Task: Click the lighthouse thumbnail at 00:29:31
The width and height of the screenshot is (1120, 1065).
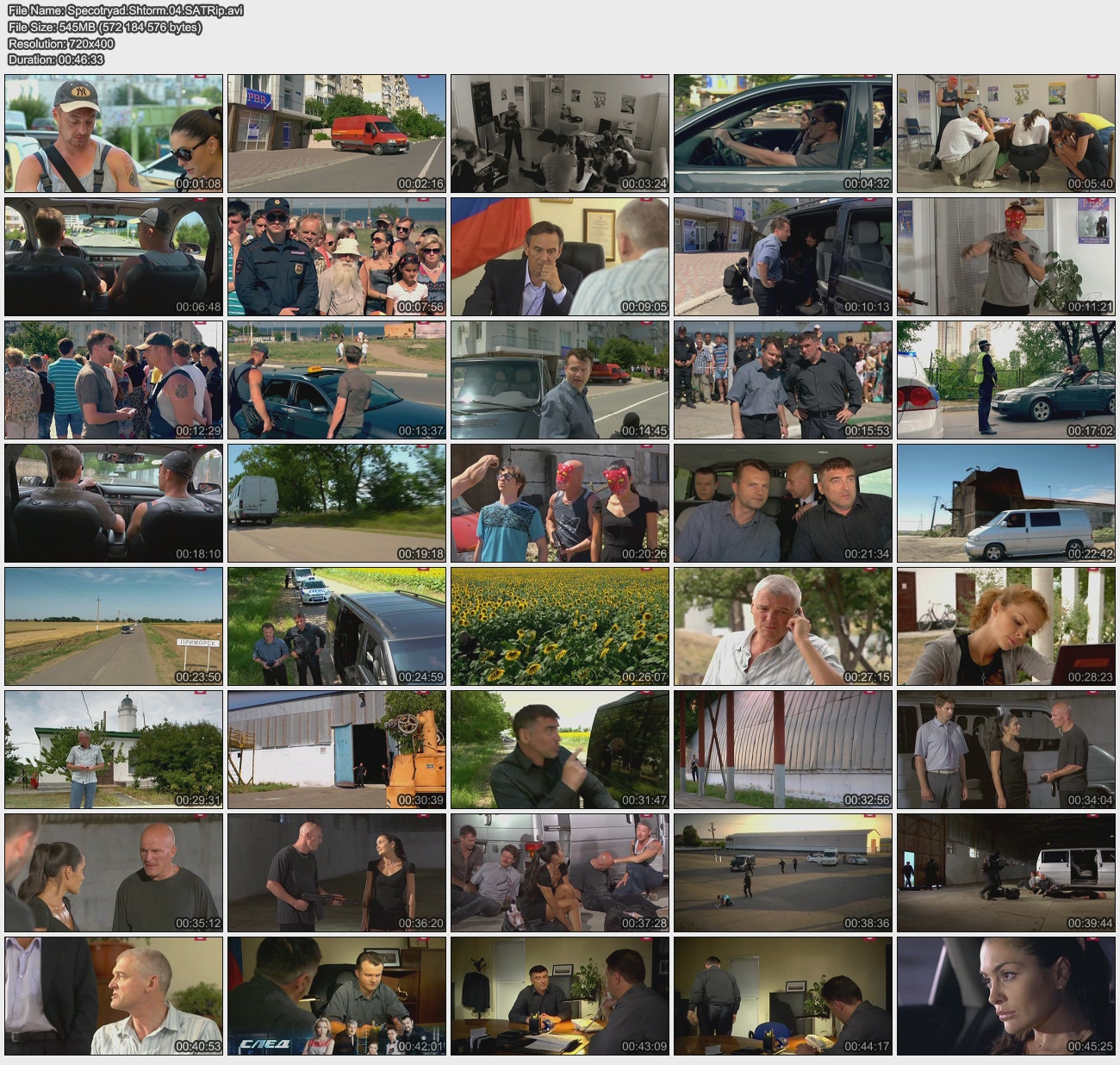Action: pyautogui.click(x=114, y=750)
